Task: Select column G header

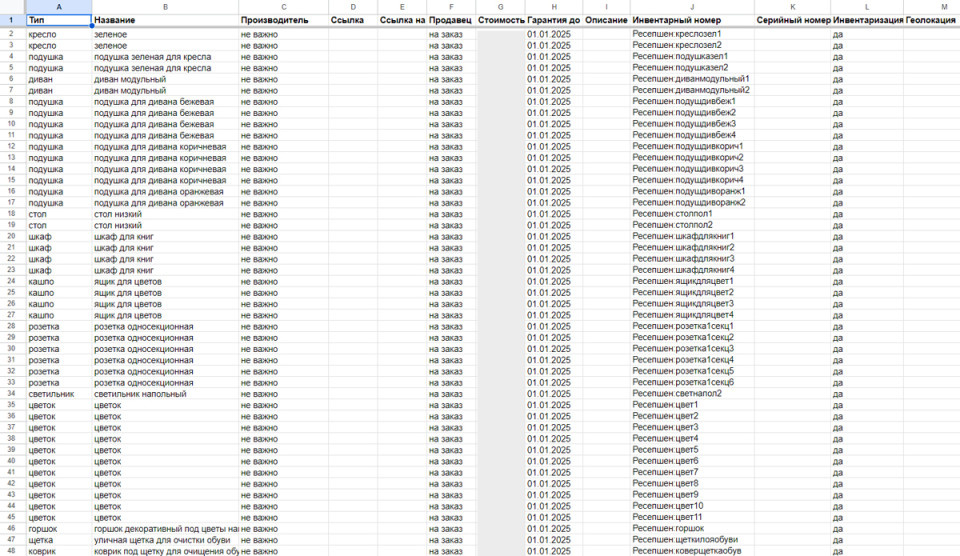Action: (x=500, y=7)
